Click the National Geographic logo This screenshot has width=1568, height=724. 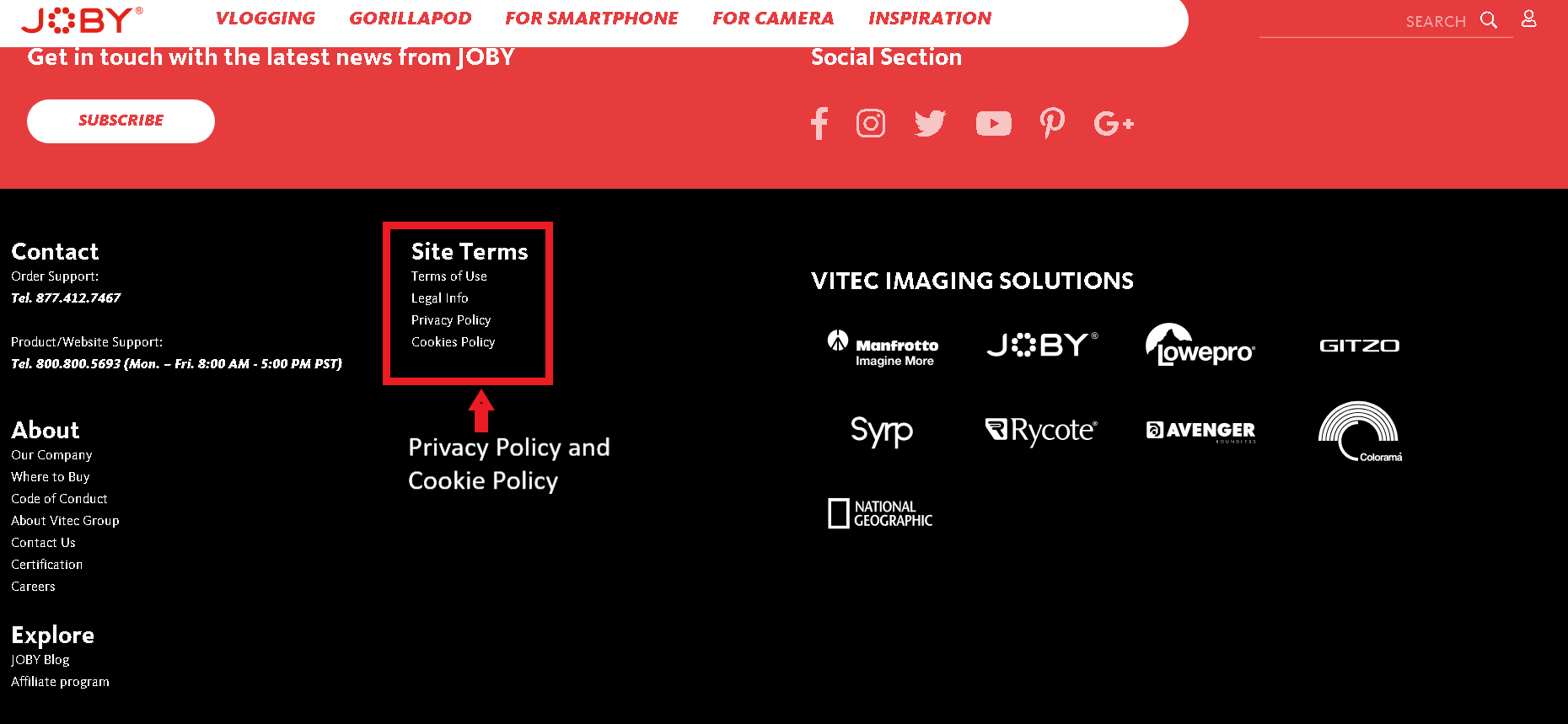click(x=880, y=513)
